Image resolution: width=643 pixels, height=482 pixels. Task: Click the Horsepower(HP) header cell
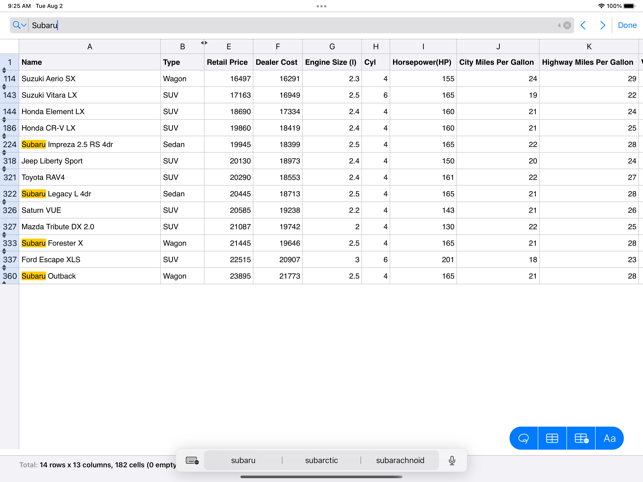coord(423,62)
